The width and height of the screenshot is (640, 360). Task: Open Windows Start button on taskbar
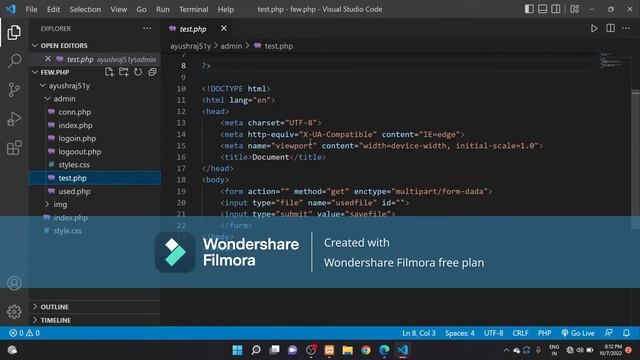237,350
